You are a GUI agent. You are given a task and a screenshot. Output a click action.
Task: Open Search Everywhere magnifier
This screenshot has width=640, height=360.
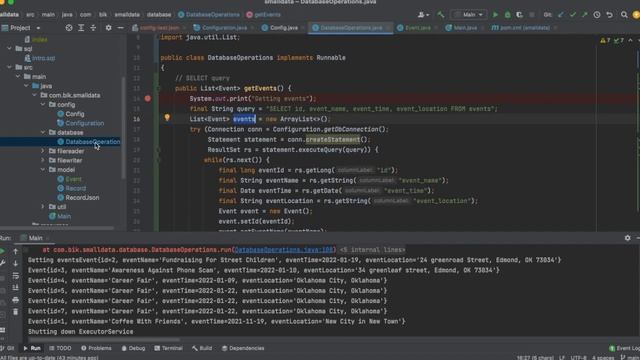pyautogui.click(x=624, y=15)
